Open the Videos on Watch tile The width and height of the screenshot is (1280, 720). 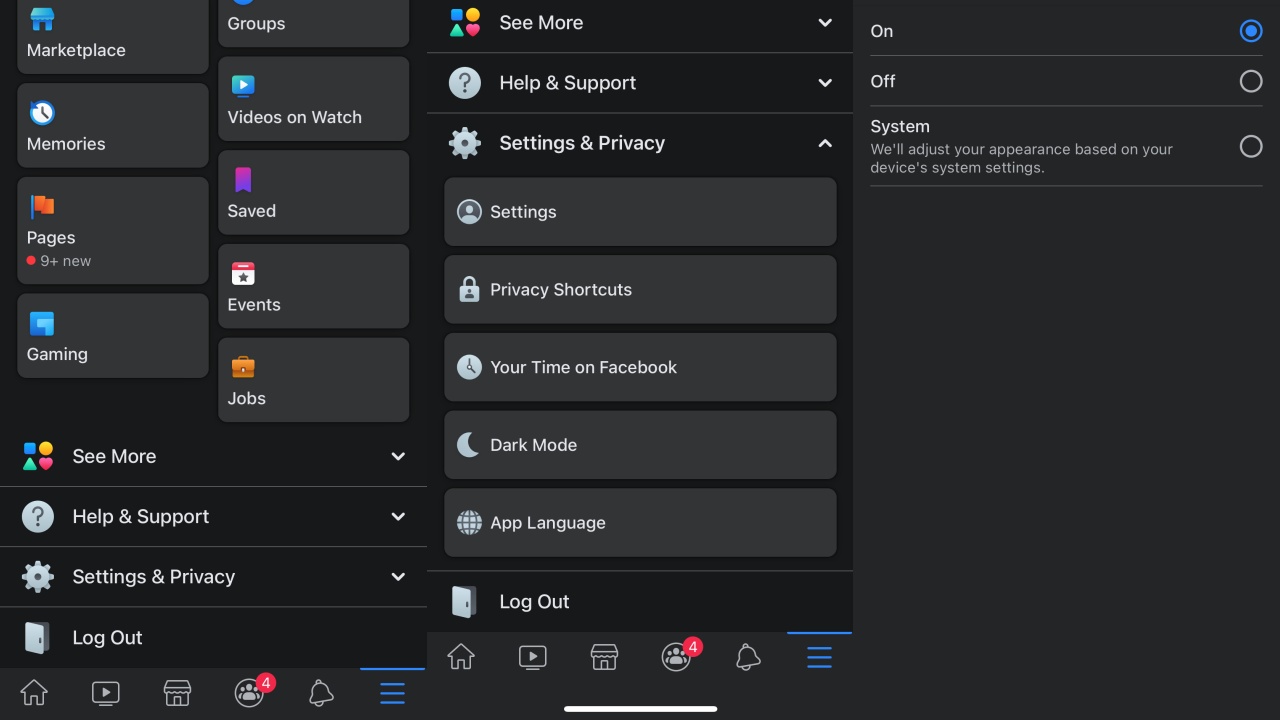pos(313,99)
